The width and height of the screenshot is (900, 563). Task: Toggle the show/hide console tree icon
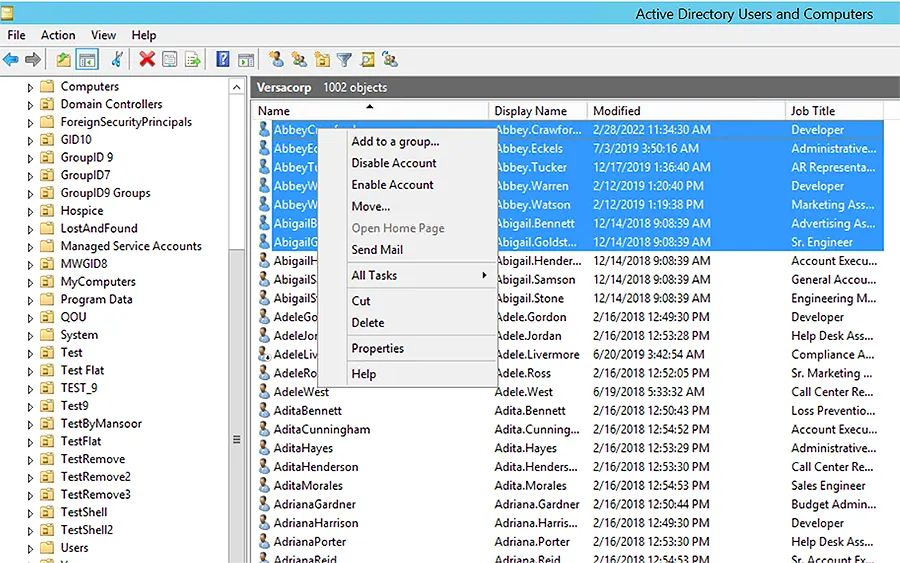[x=87, y=59]
